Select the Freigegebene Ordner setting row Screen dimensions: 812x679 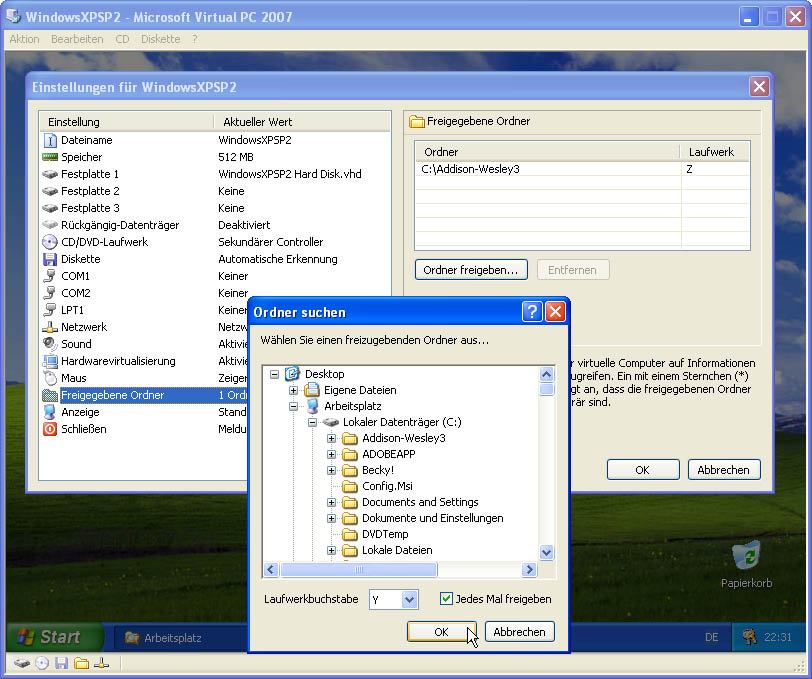click(145, 395)
